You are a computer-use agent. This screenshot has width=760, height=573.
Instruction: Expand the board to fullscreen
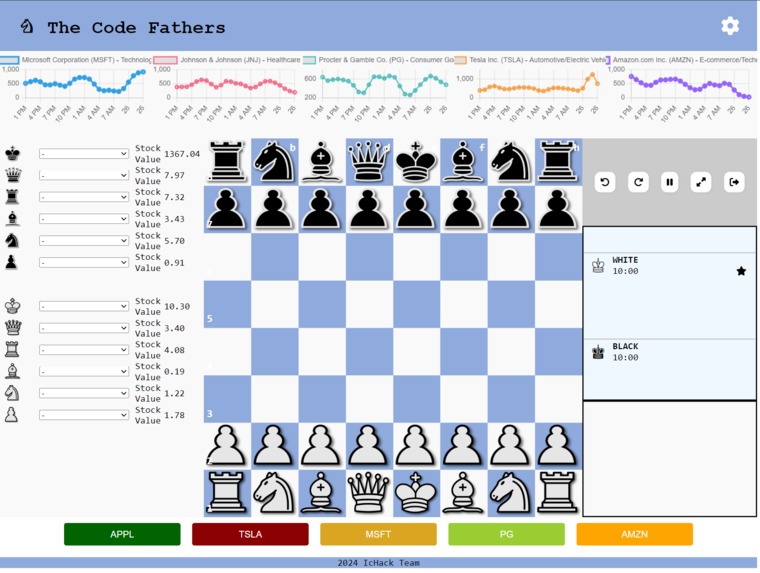click(x=701, y=182)
